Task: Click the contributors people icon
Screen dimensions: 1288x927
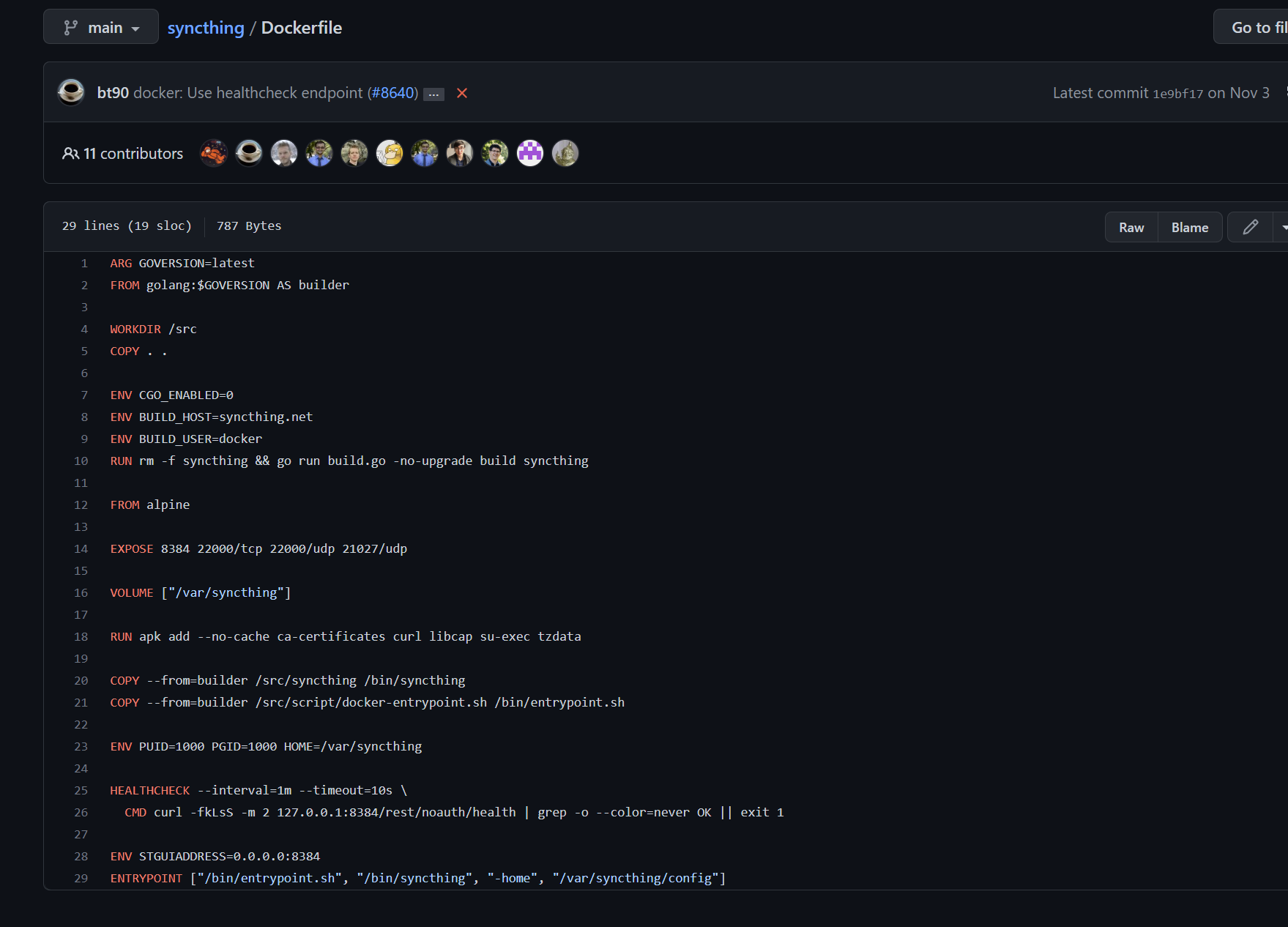Action: tap(71, 153)
